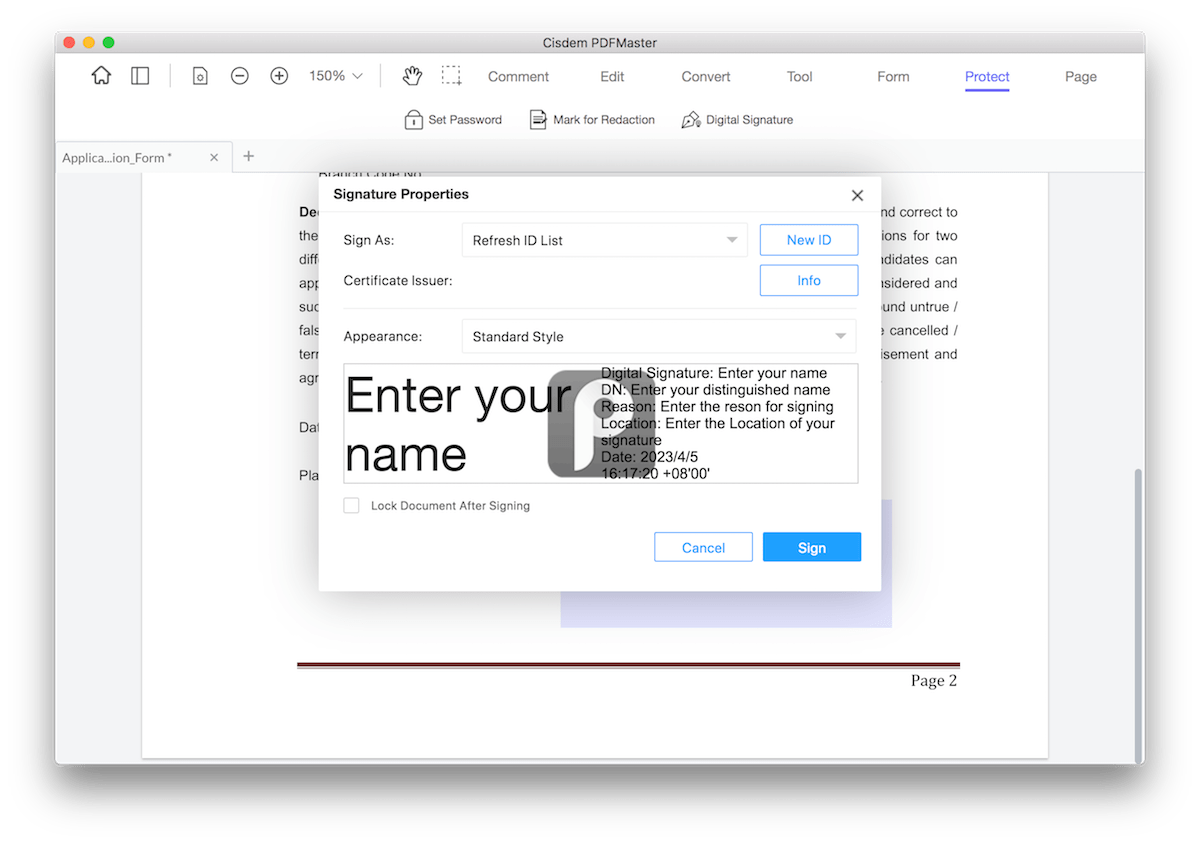Zoom in with the plus icon

(279, 76)
